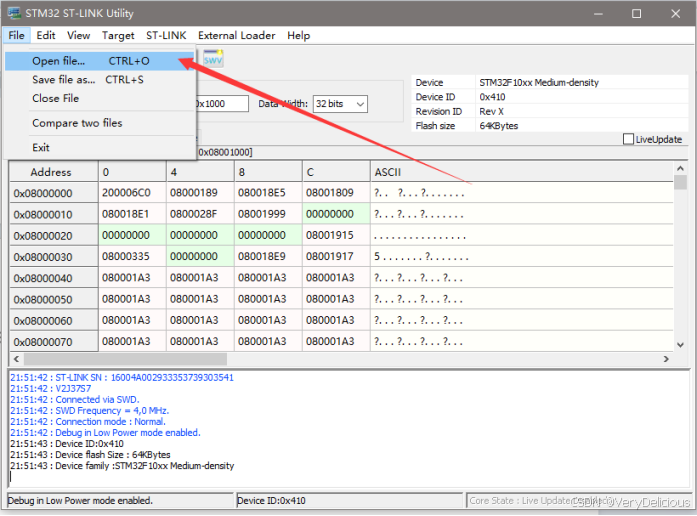
Task: Click memory cell 080018E1
Action: tap(132, 214)
